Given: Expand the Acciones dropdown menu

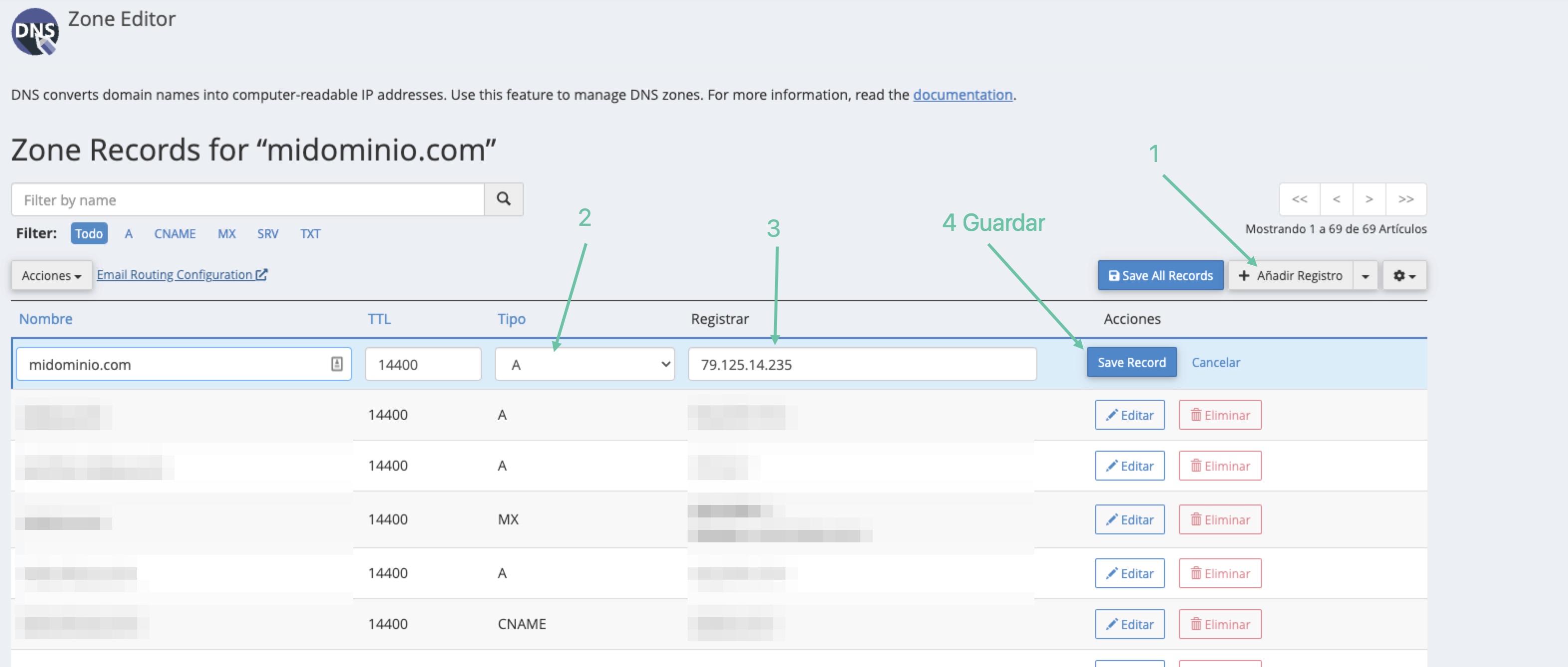Looking at the screenshot, I should (51, 276).
